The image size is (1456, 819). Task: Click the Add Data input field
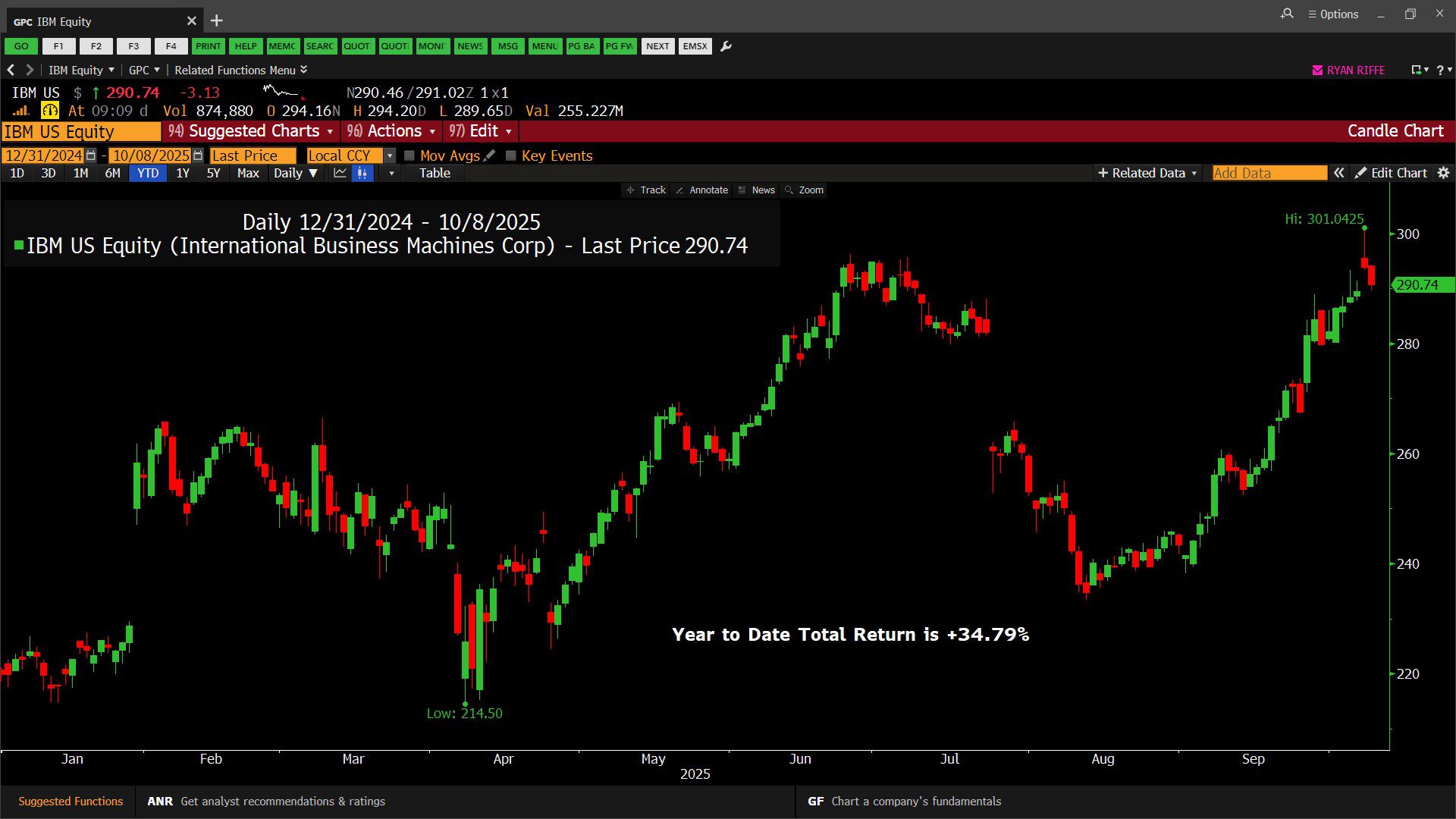(1269, 173)
